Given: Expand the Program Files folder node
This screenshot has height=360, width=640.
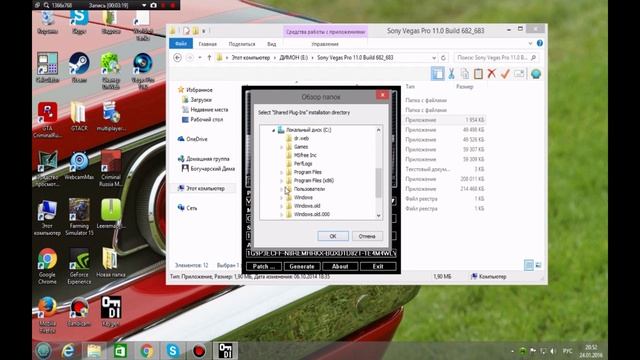Looking at the screenshot, I should [281, 172].
